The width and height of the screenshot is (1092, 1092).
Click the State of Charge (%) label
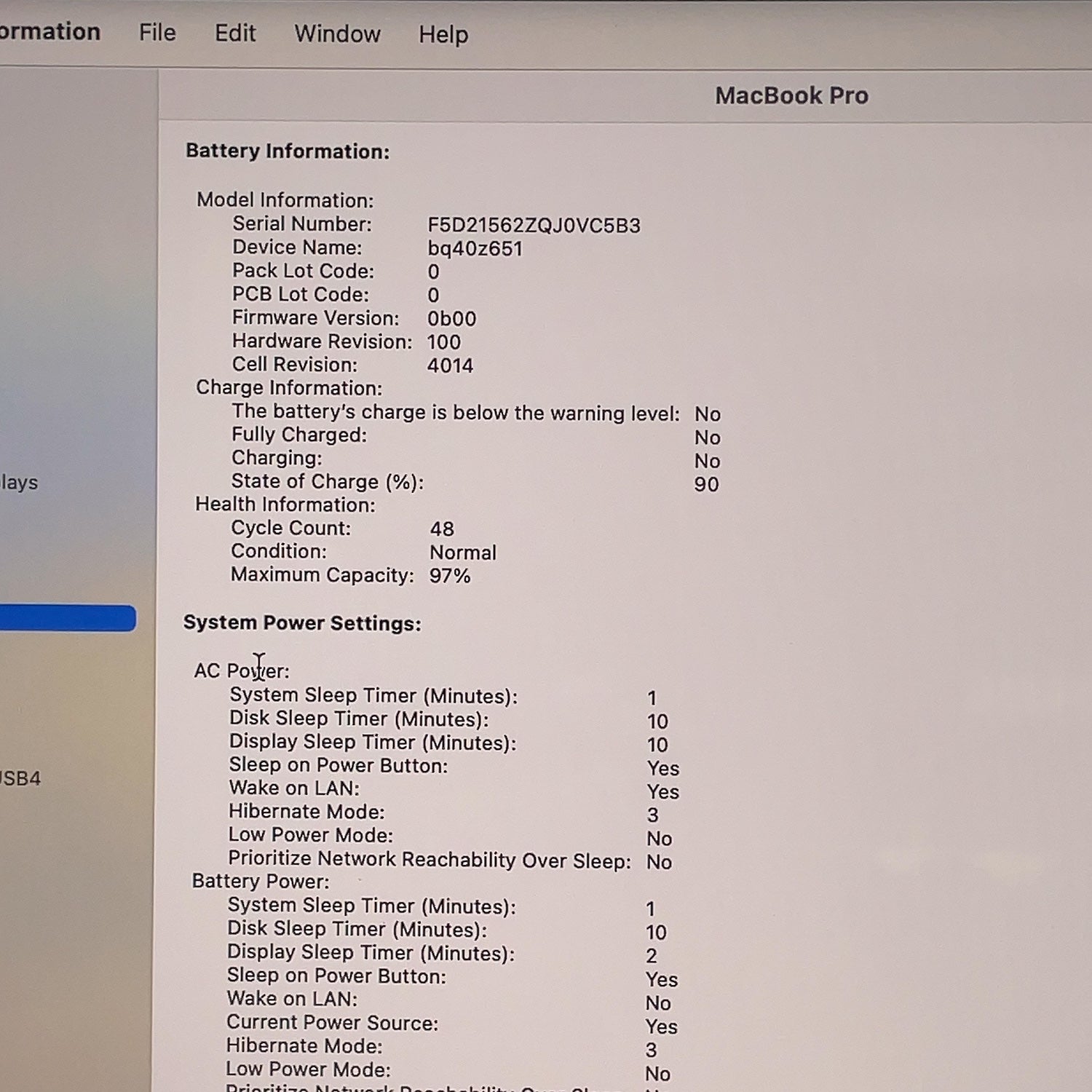pyautogui.click(x=328, y=482)
